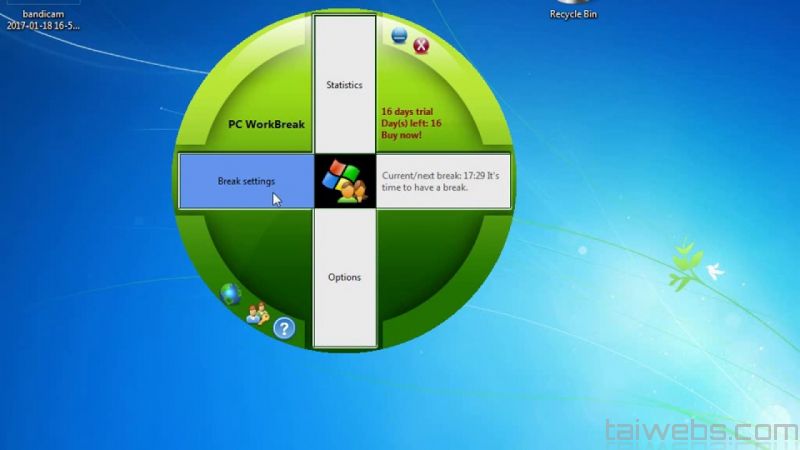Minimize the widget with blue round button
Screen dimensions: 800x450
tap(400, 36)
